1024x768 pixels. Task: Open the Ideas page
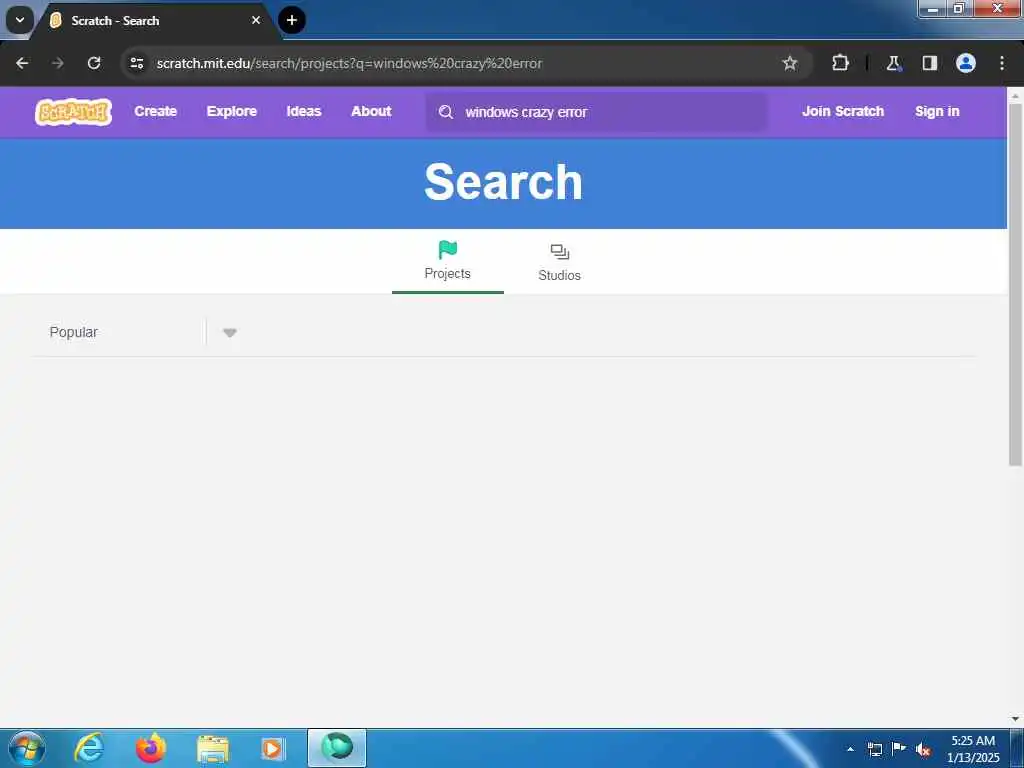coord(304,111)
